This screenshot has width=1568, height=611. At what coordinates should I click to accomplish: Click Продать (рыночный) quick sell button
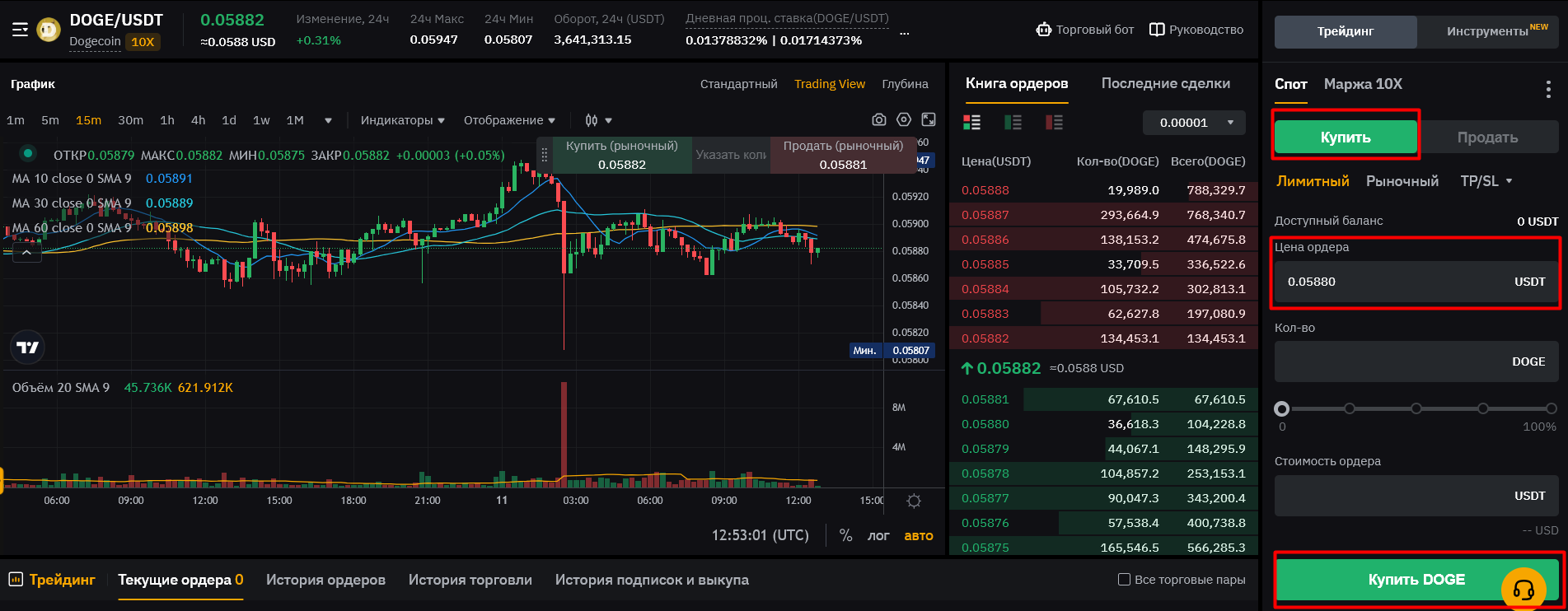click(843, 155)
